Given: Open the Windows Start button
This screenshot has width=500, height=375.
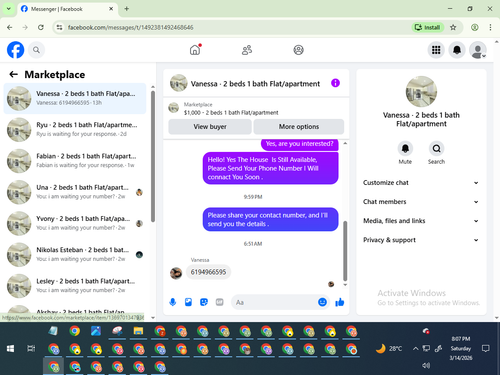Looking at the screenshot, I should (10, 349).
